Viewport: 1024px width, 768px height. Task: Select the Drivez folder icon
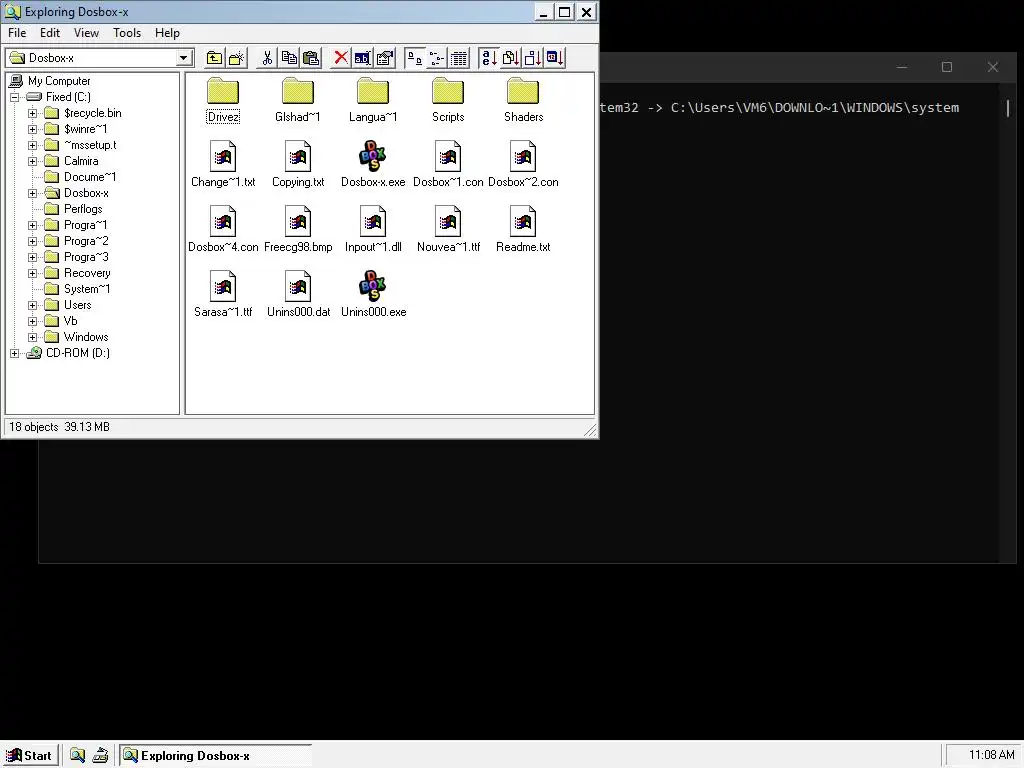point(223,101)
